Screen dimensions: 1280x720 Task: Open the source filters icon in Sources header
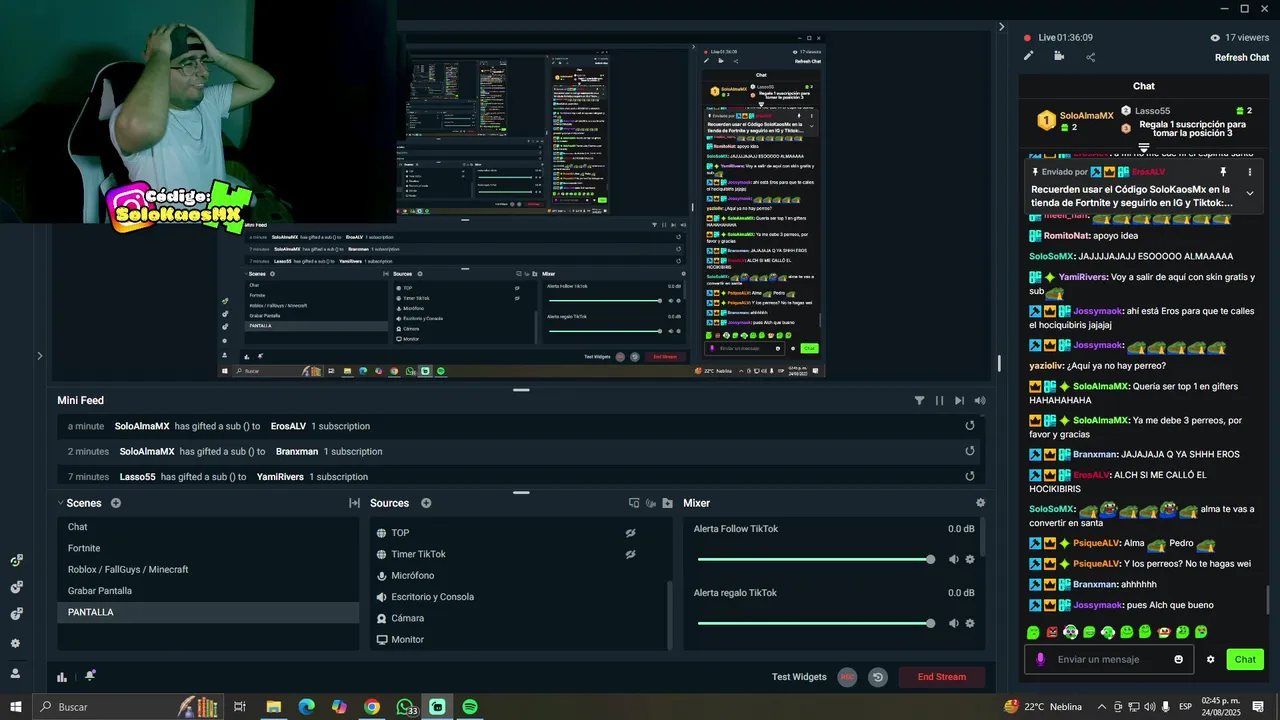click(650, 503)
